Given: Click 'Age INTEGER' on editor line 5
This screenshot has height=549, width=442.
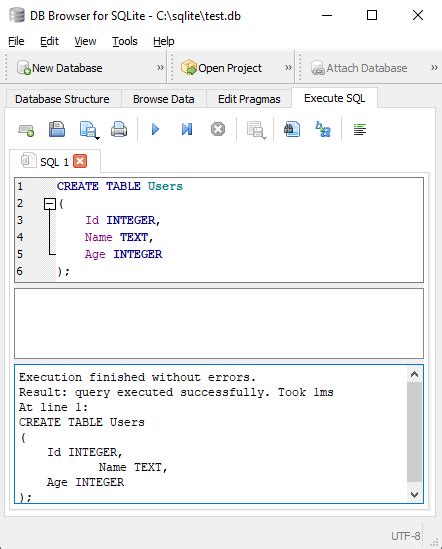Looking at the screenshot, I should [x=123, y=254].
